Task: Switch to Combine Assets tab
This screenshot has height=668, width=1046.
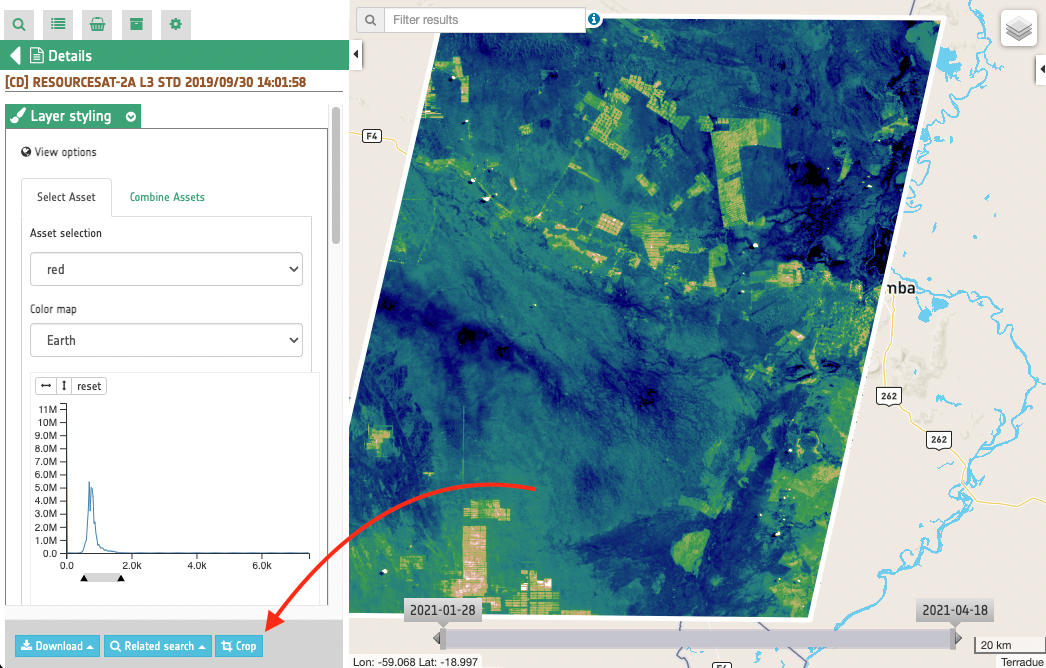Action: click(167, 197)
